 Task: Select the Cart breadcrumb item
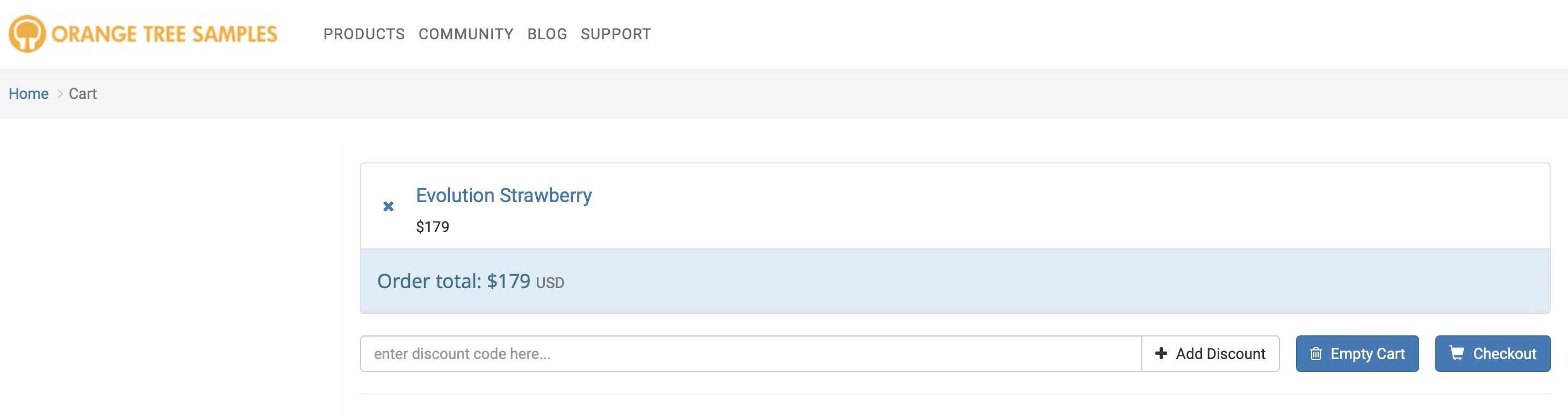(83, 94)
